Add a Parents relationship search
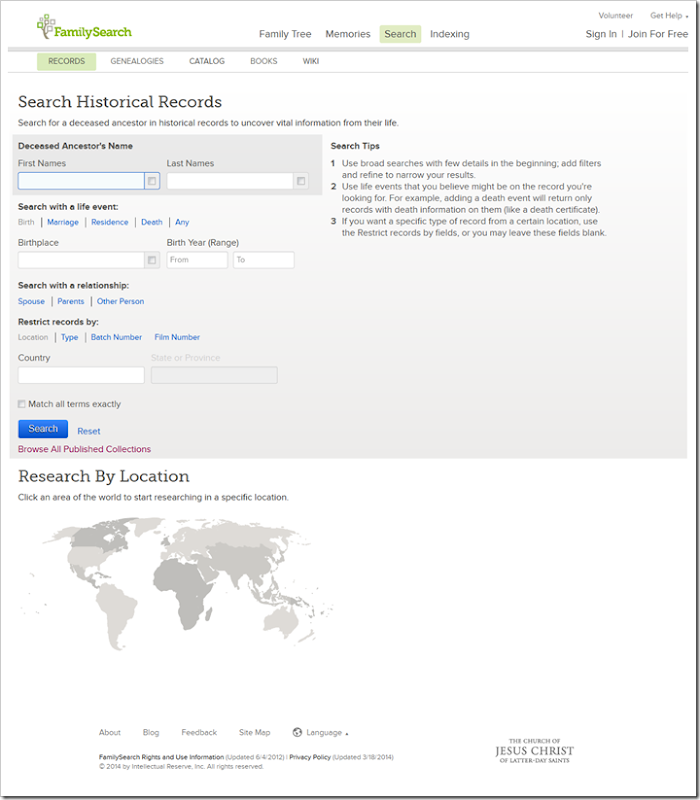The image size is (700, 800). [x=71, y=302]
